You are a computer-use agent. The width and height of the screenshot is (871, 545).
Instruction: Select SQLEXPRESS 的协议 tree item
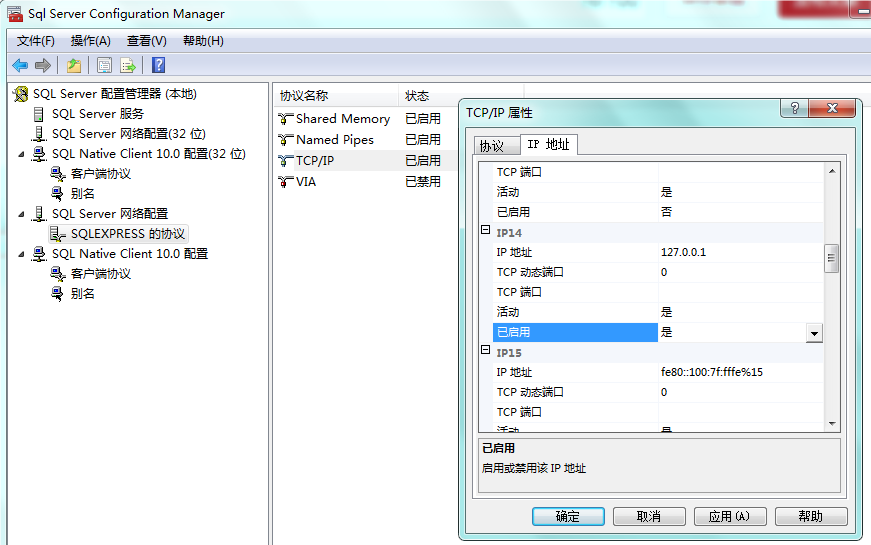tap(128, 234)
